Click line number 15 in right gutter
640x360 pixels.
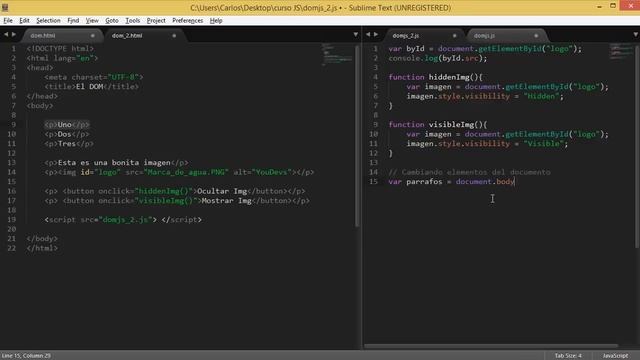pos(373,182)
